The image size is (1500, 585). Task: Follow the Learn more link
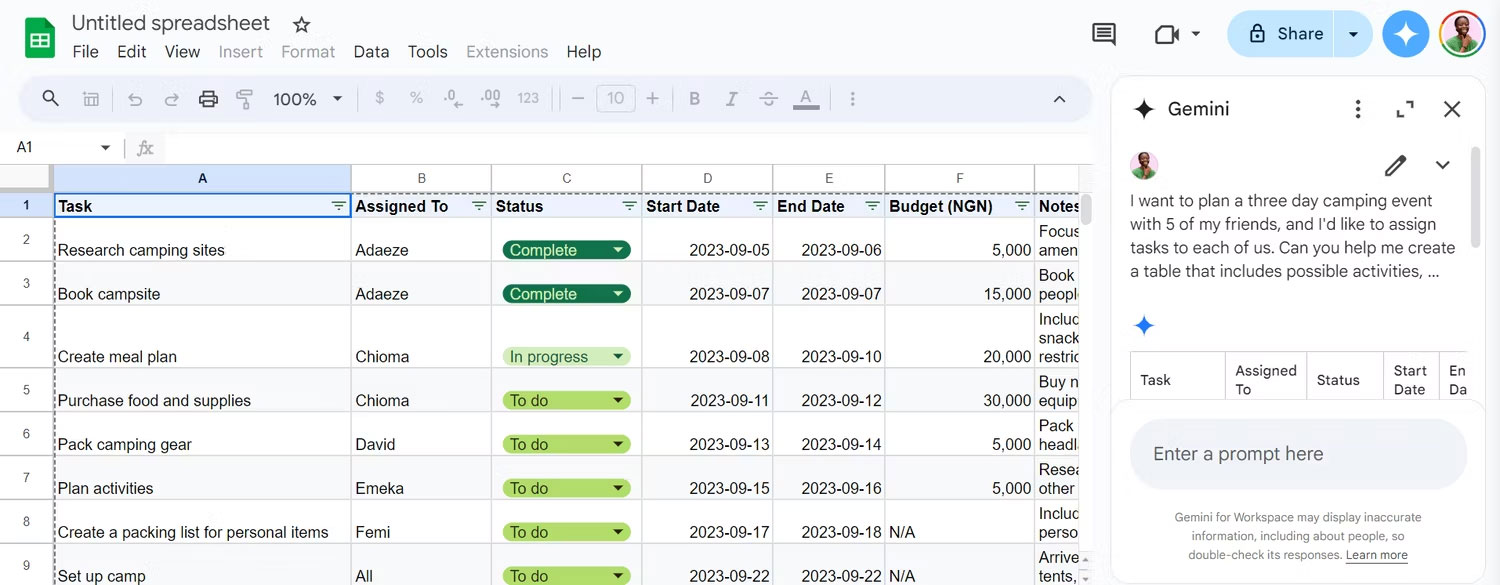(1376, 555)
